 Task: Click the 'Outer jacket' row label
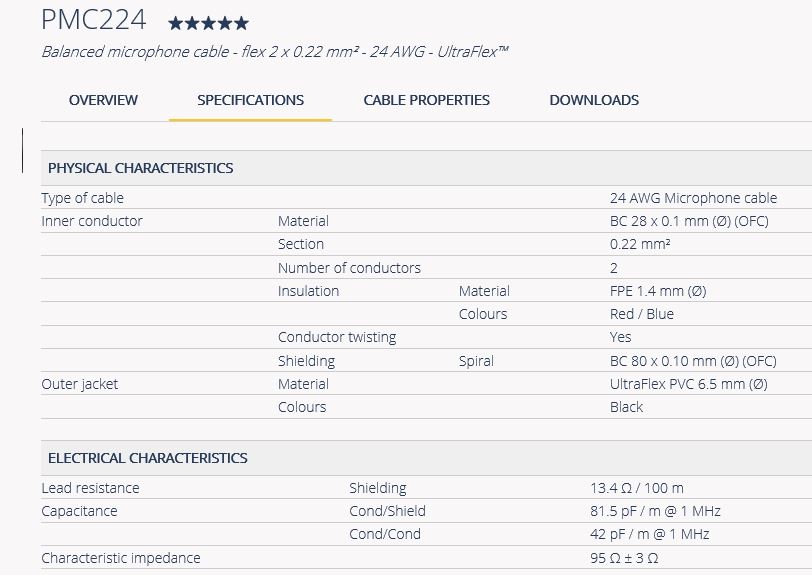click(x=80, y=384)
